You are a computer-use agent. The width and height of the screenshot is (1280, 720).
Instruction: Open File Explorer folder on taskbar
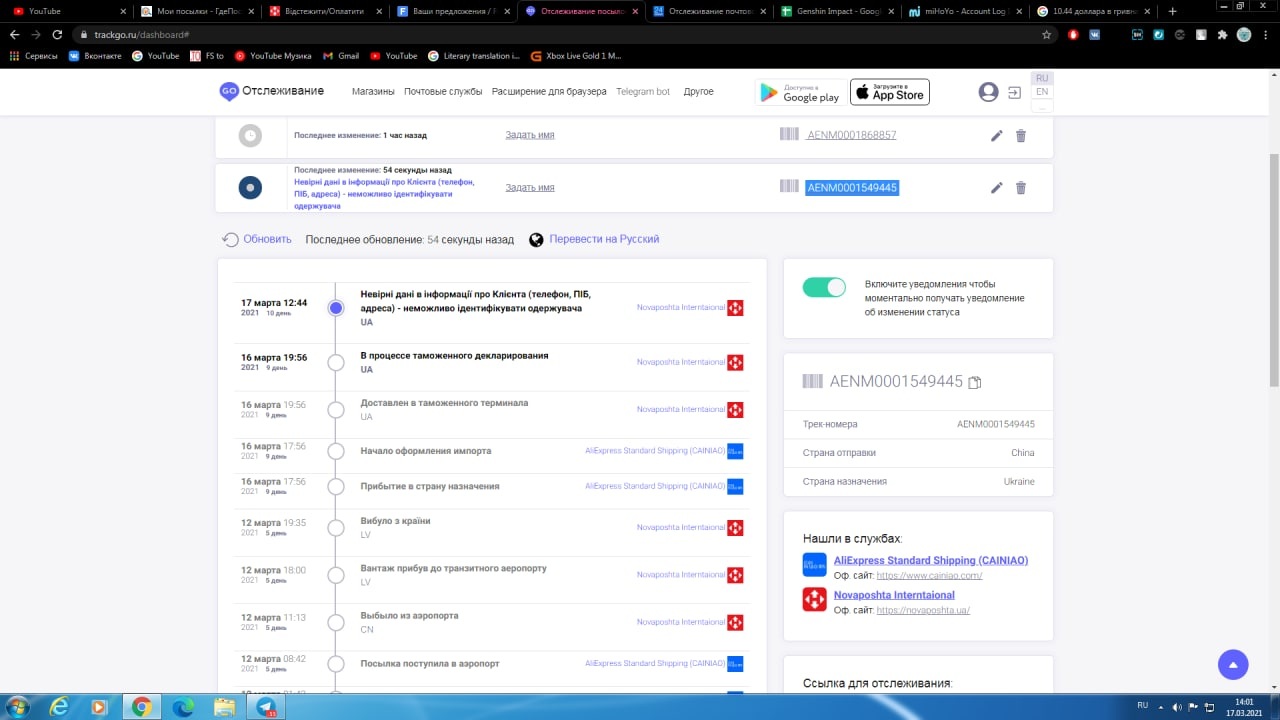(225, 706)
